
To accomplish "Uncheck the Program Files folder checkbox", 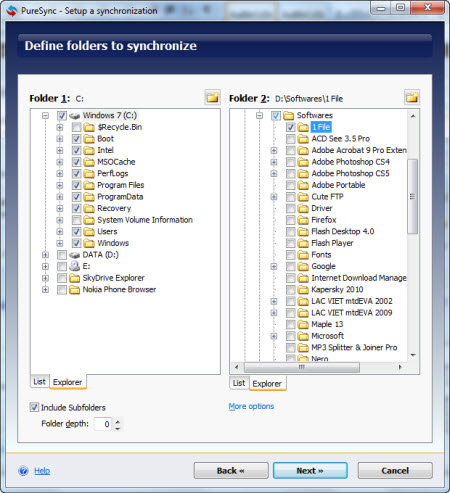I will pyautogui.click(x=77, y=185).
